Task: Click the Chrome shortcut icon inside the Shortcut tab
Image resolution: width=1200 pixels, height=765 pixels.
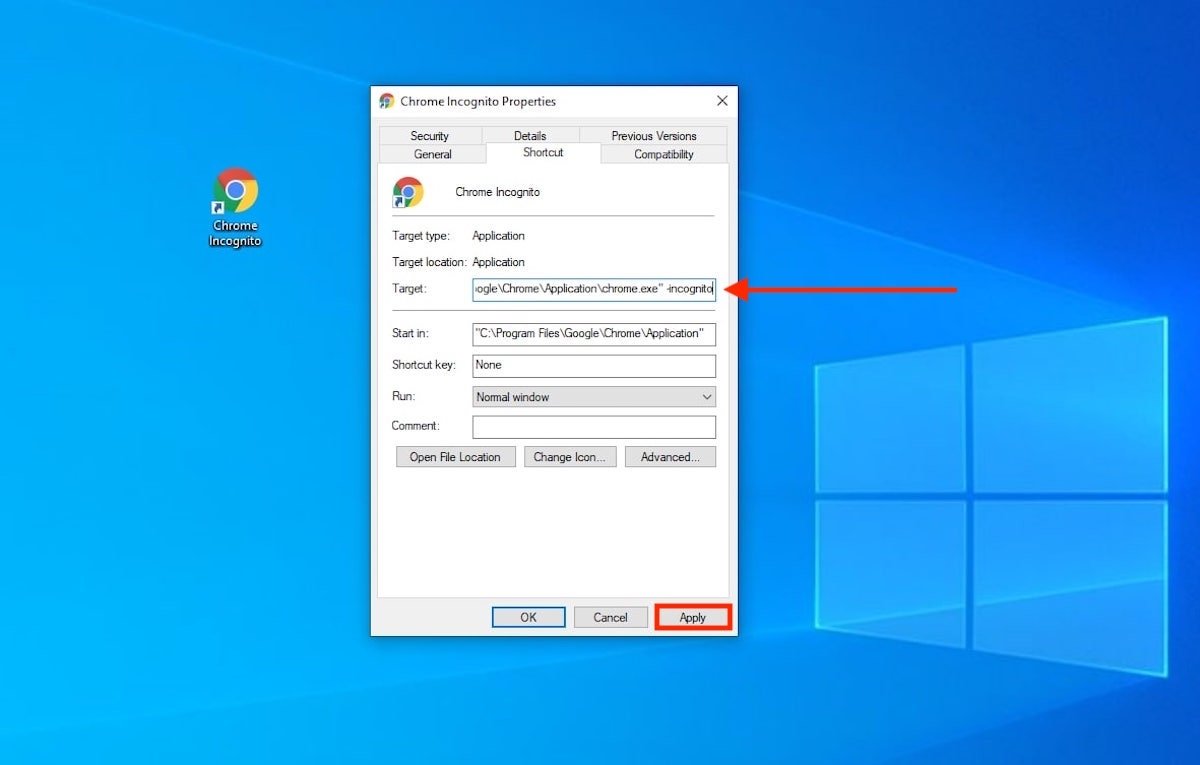Action: click(408, 192)
